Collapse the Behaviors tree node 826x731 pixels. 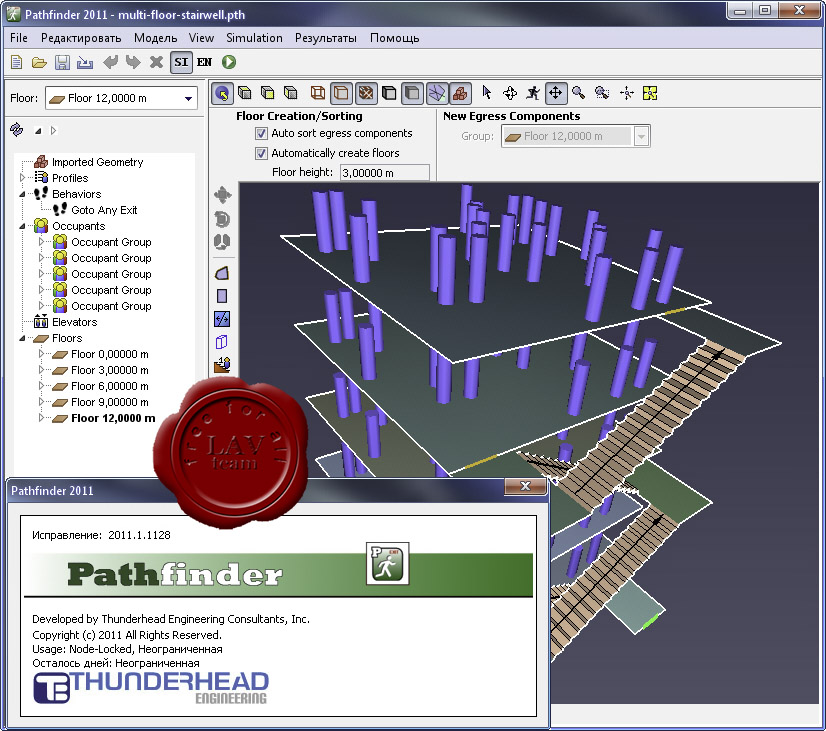click(x=23, y=194)
